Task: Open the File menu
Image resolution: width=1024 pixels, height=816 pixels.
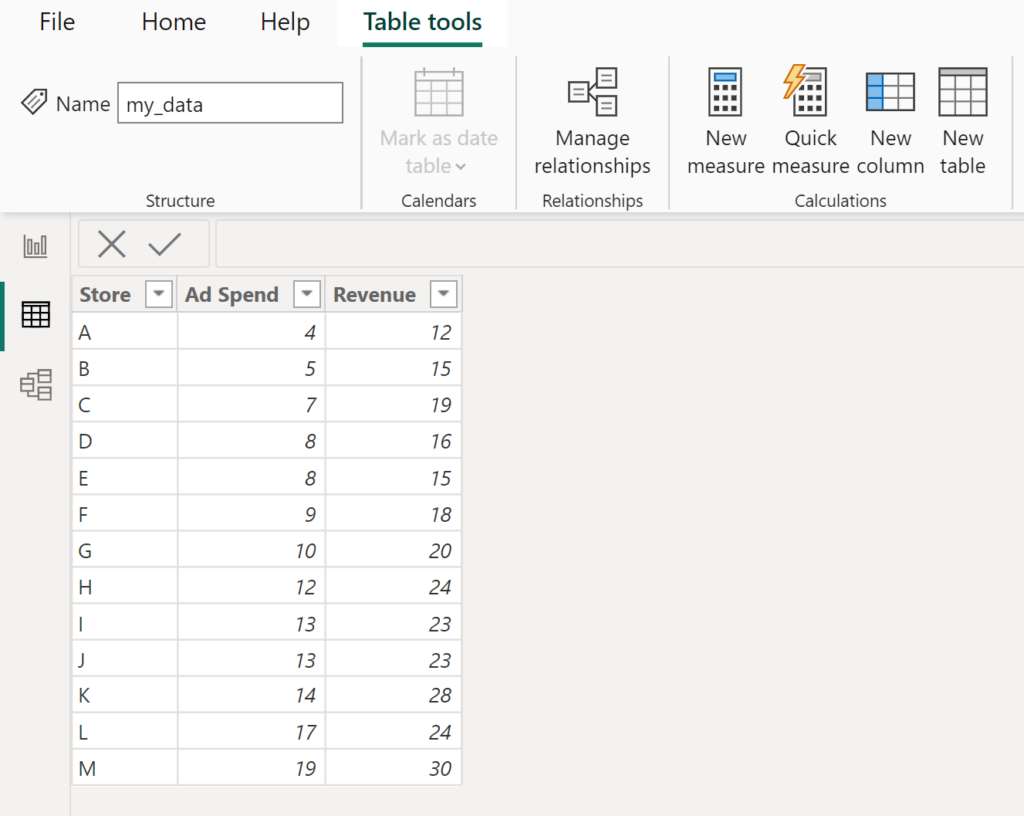Action: (56, 22)
